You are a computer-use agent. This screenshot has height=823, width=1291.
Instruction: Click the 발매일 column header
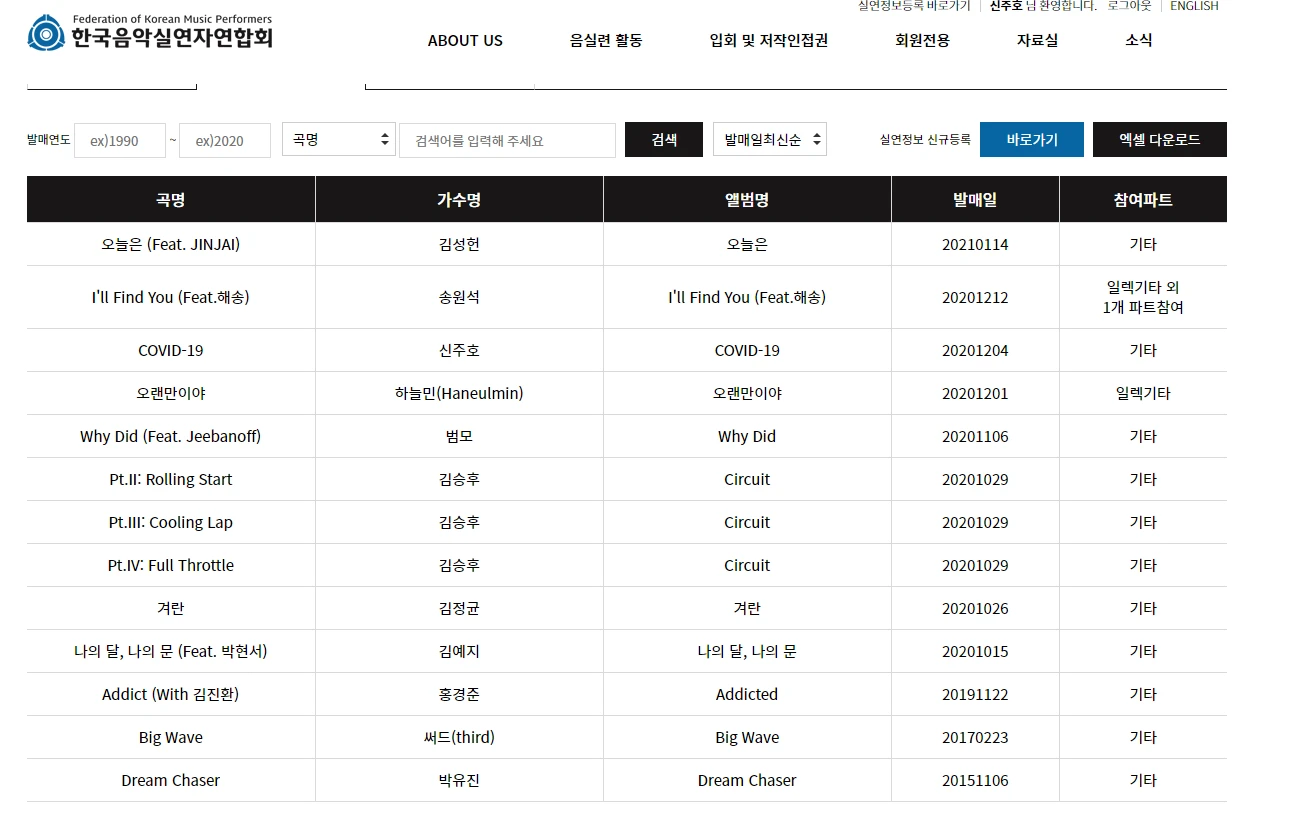[975, 200]
